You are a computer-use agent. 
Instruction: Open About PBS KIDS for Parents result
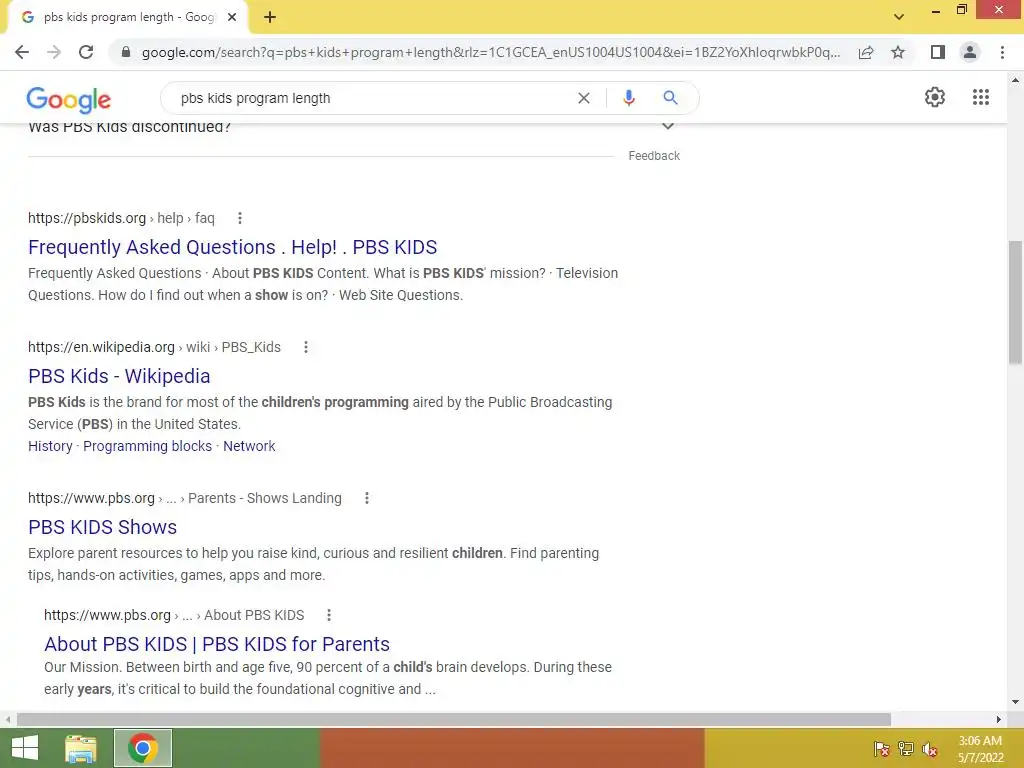217,644
